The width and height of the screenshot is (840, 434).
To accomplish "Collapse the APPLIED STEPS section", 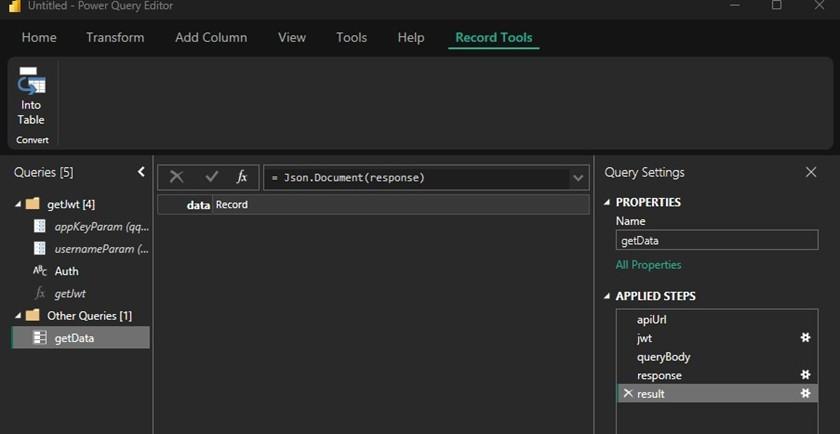I will click(607, 296).
